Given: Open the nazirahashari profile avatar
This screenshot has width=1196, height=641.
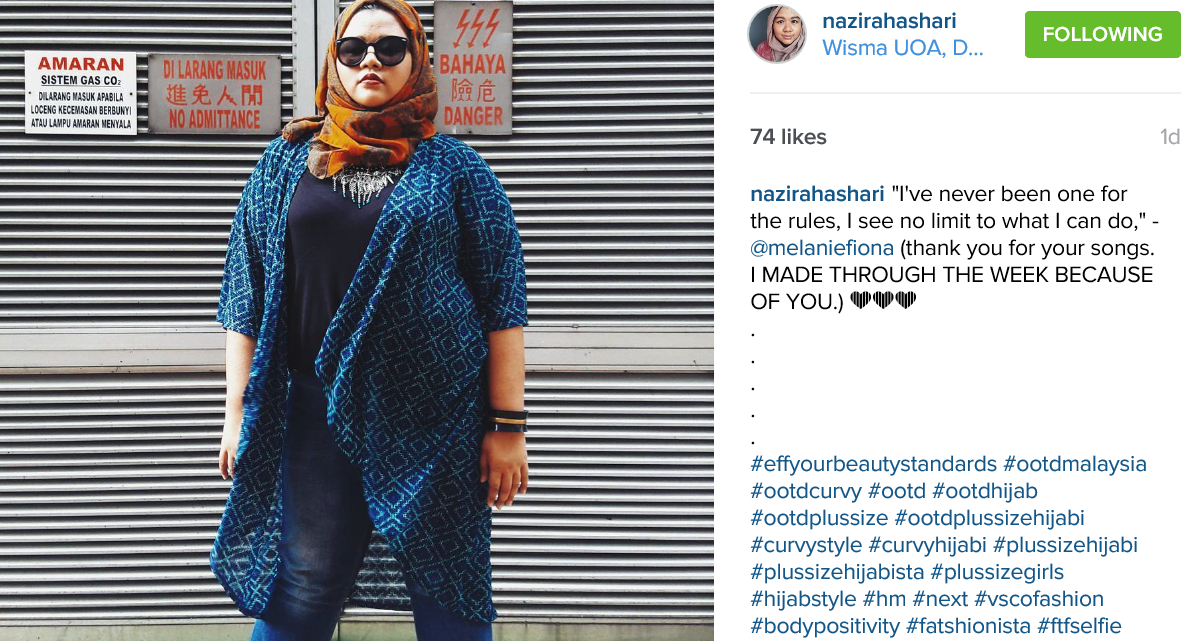Looking at the screenshot, I should pyautogui.click(x=777, y=34).
